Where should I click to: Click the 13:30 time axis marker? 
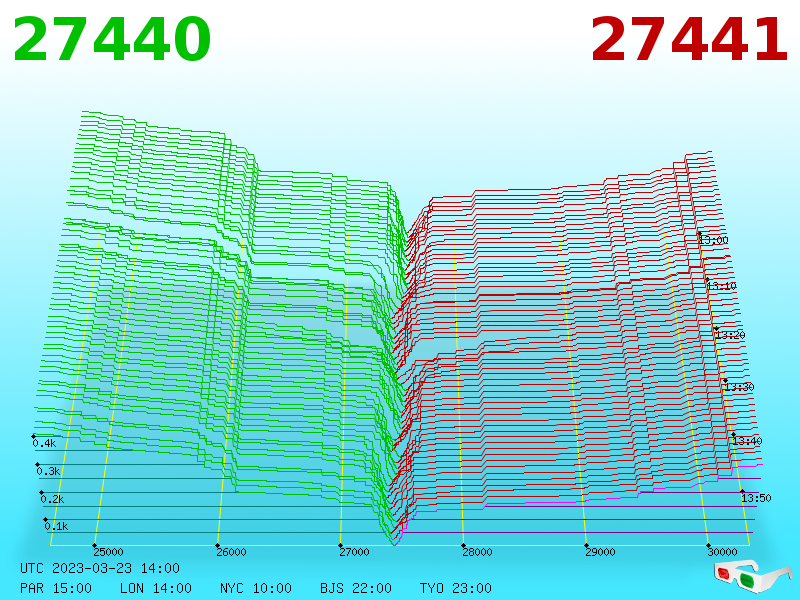pos(739,387)
